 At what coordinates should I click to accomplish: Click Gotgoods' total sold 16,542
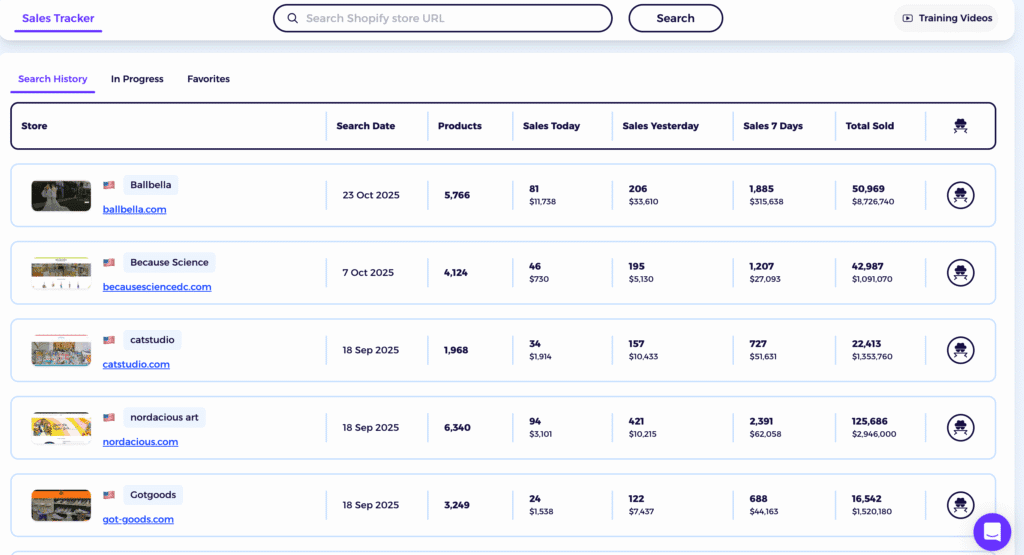[867, 499]
